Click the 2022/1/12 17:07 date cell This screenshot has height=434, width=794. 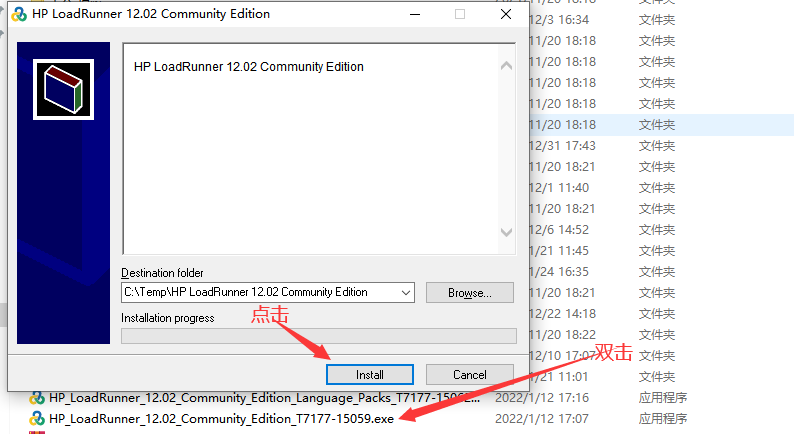541,419
